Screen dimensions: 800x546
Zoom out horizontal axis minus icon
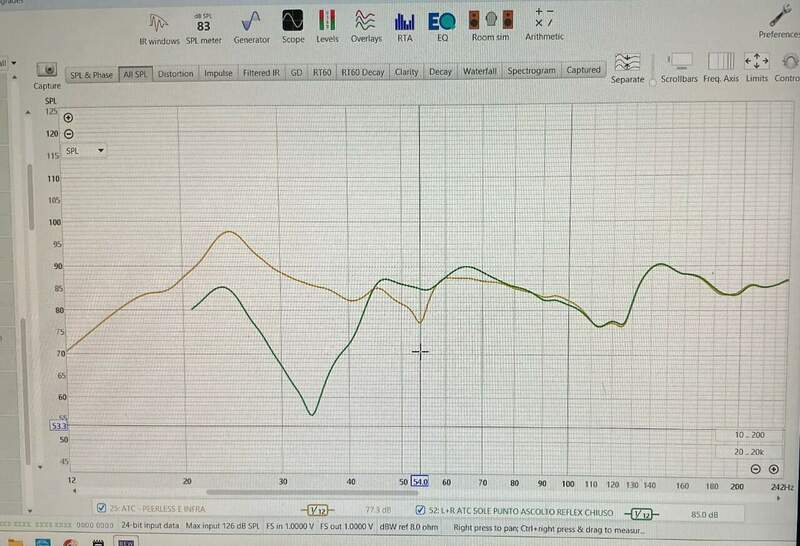point(756,469)
